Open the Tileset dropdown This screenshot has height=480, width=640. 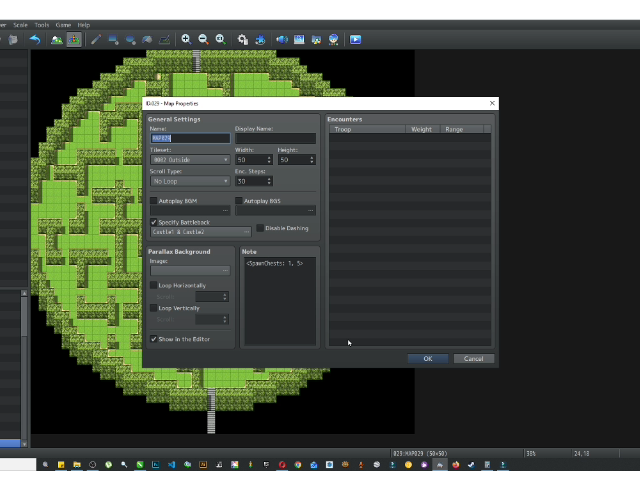pos(190,160)
